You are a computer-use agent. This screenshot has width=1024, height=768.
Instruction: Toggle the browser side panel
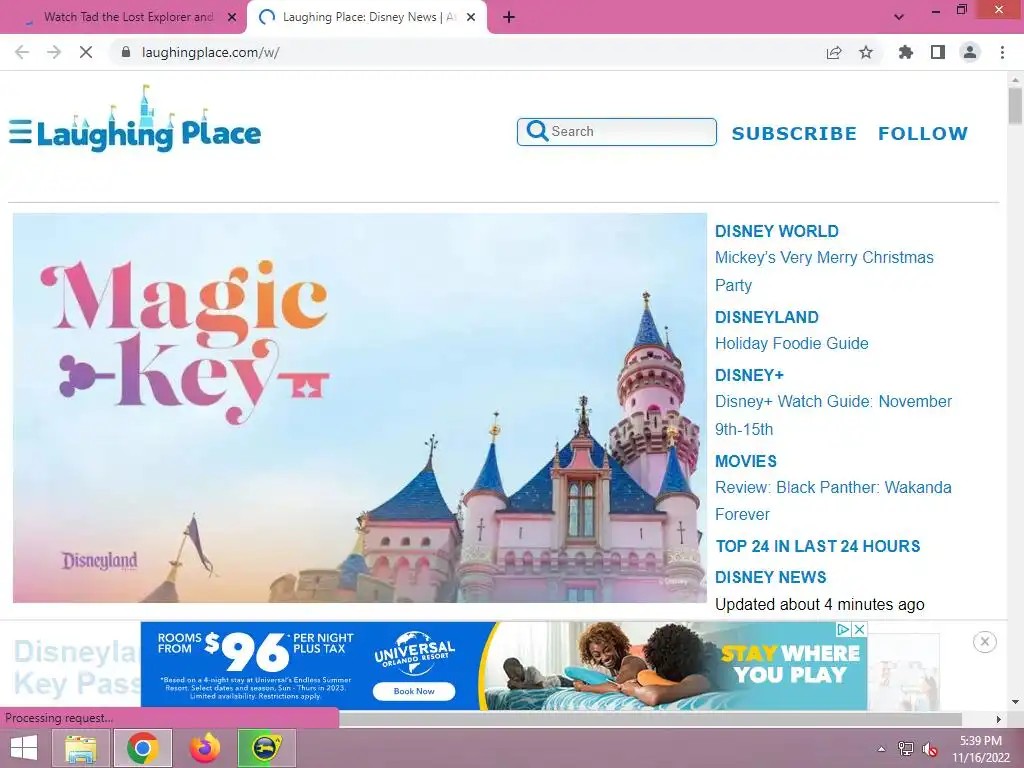(938, 52)
